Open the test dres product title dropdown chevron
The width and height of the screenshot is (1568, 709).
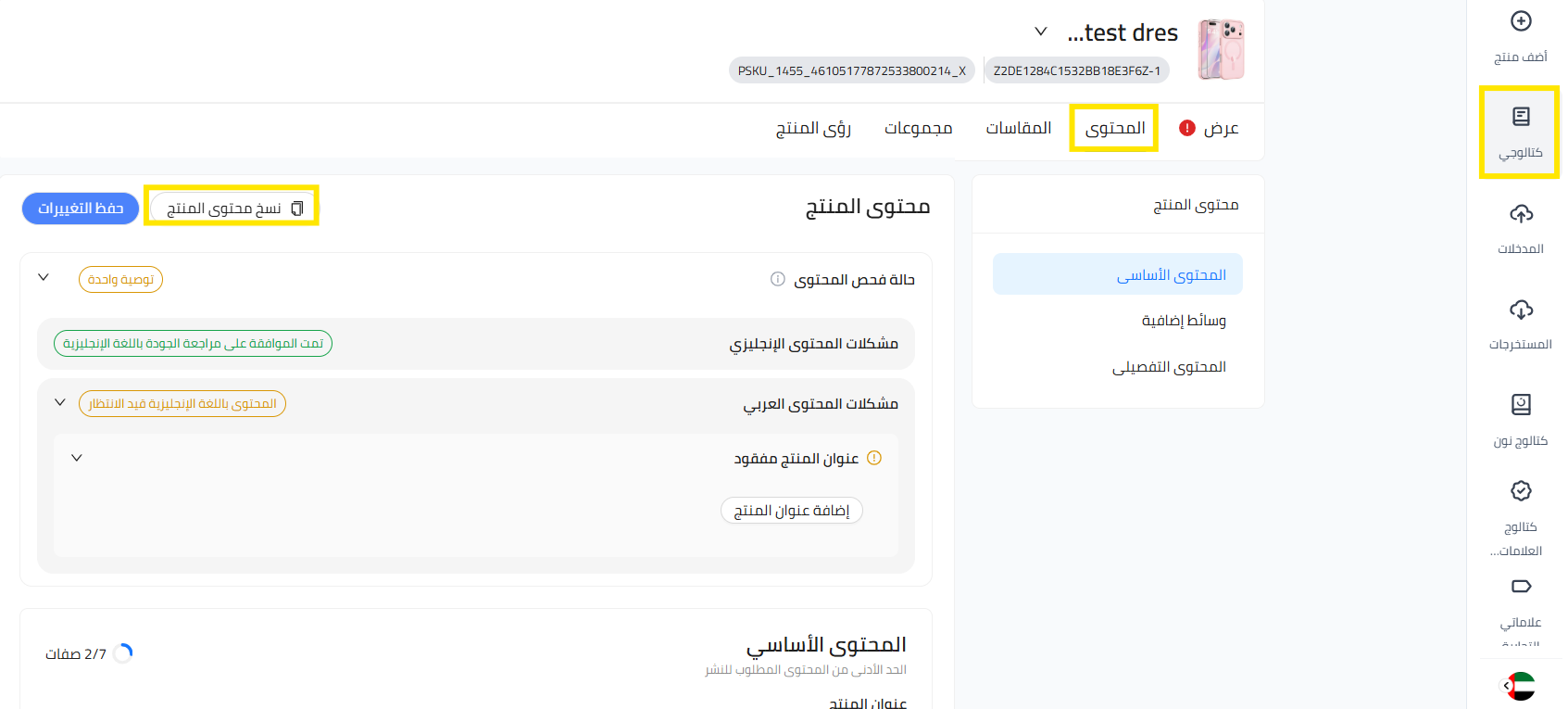1041,32
